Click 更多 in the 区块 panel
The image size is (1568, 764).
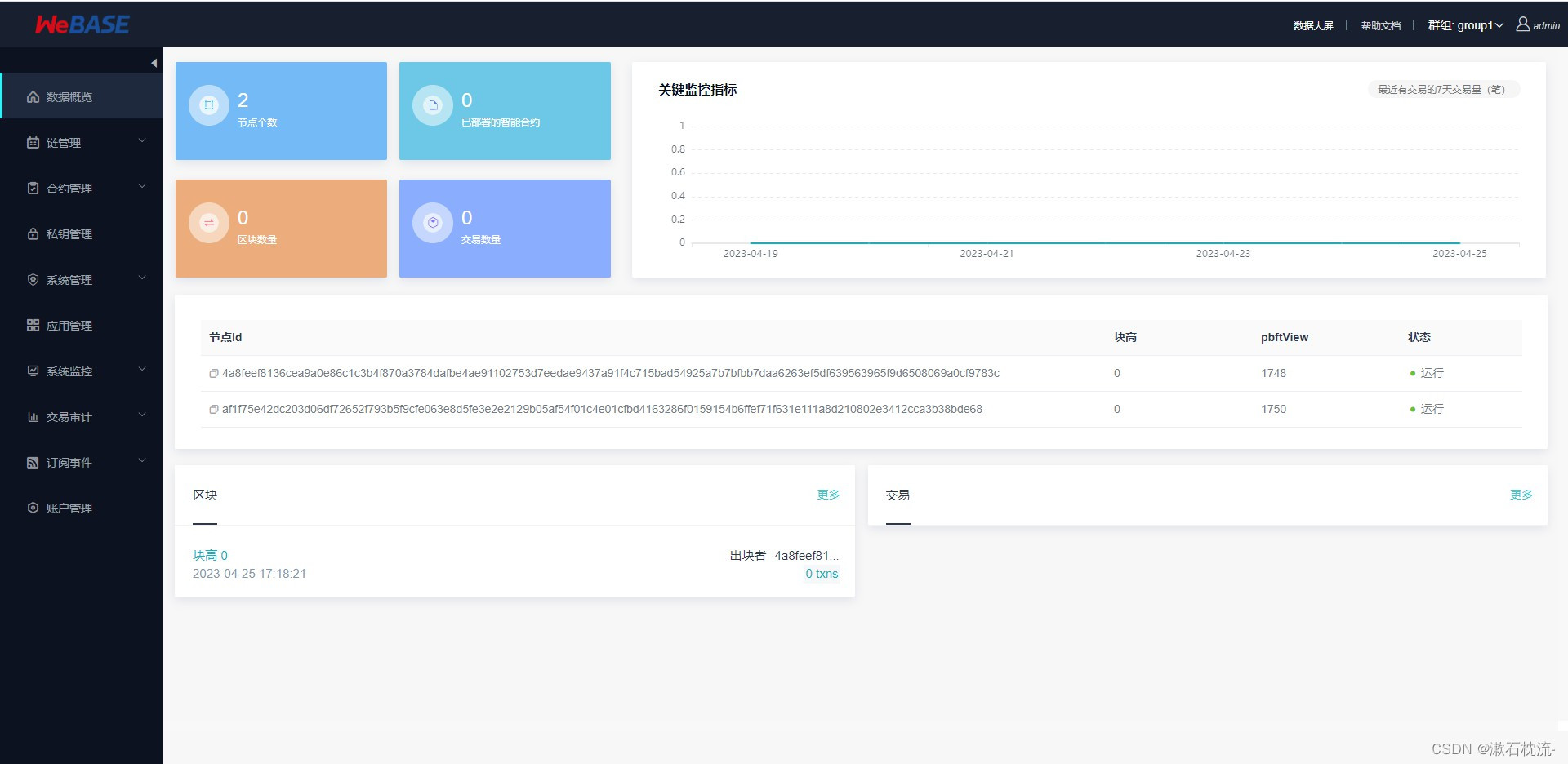pyautogui.click(x=828, y=495)
